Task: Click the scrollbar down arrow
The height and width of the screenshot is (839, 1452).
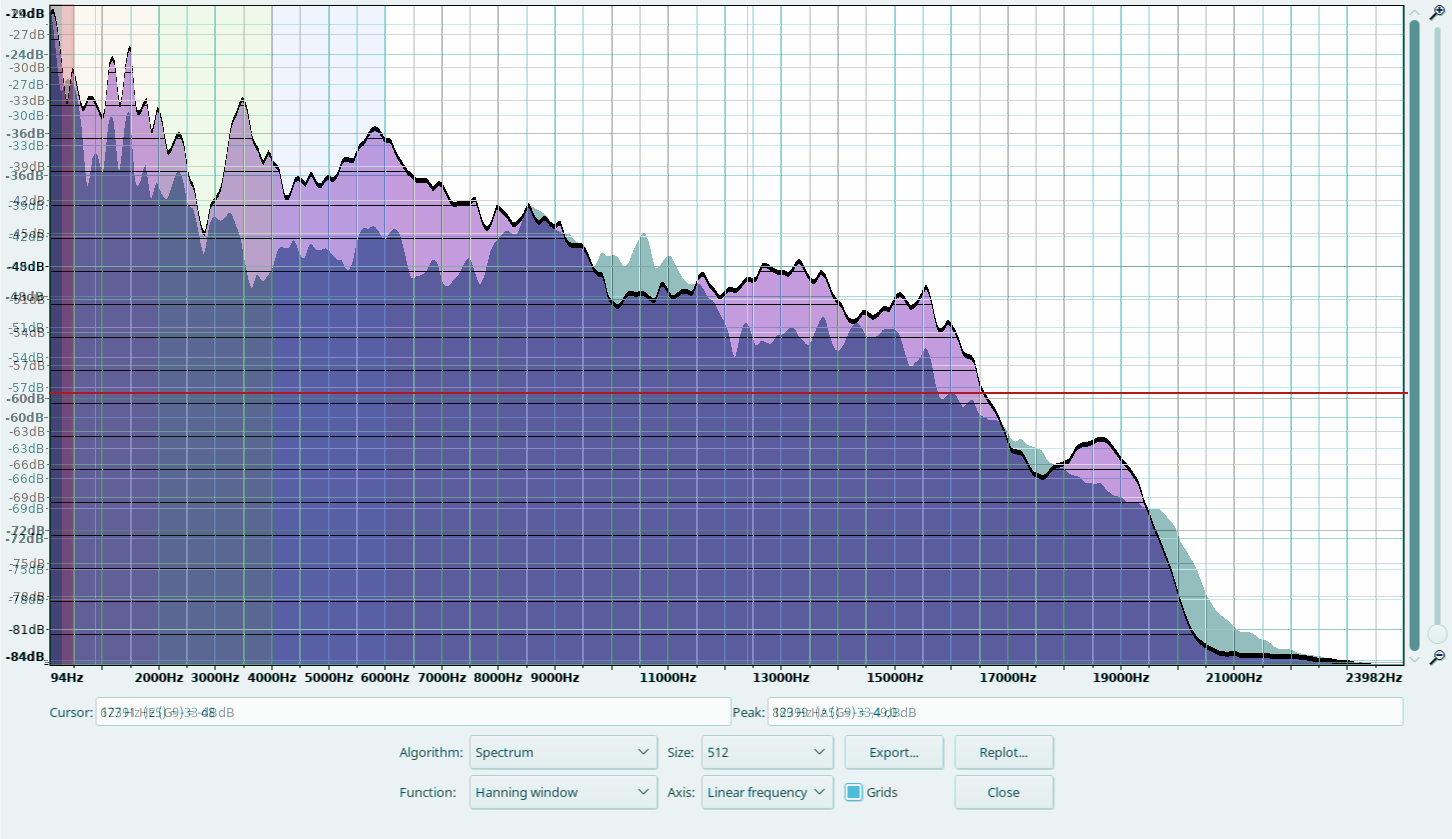Action: pyautogui.click(x=1414, y=658)
